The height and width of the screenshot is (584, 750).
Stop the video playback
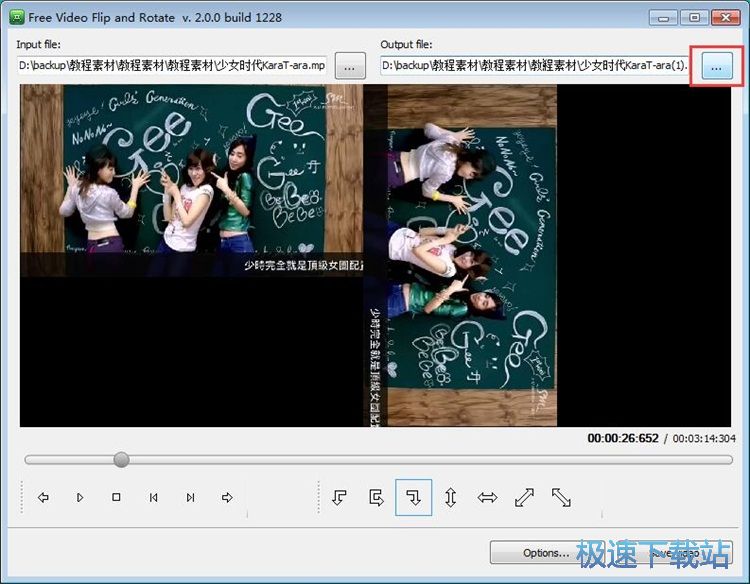tap(116, 497)
